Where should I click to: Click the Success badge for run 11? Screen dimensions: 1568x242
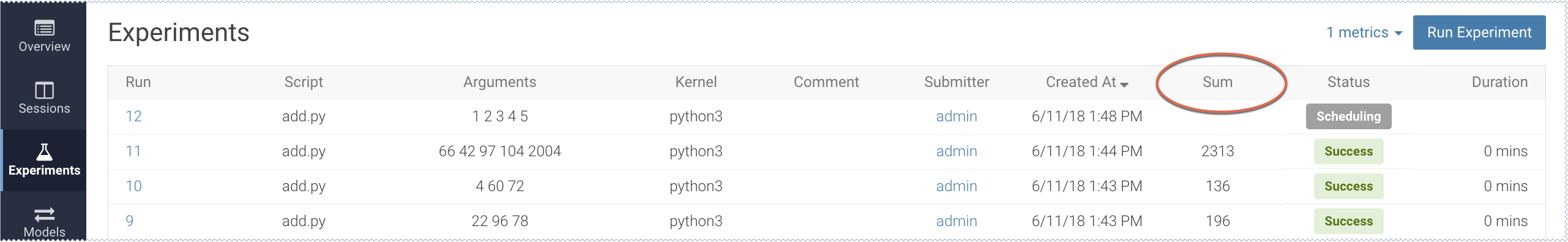coord(1348,151)
